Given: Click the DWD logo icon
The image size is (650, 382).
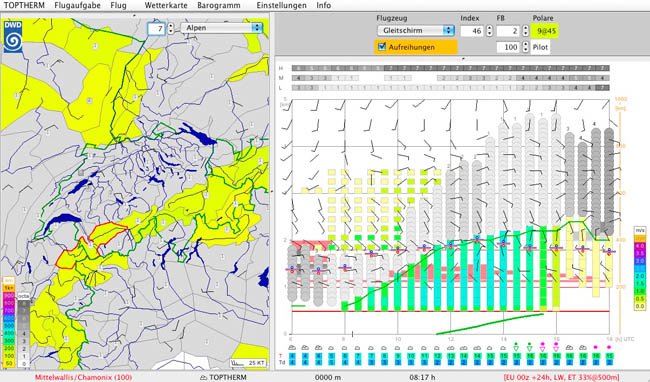Looking at the screenshot, I should pyautogui.click(x=13, y=36).
